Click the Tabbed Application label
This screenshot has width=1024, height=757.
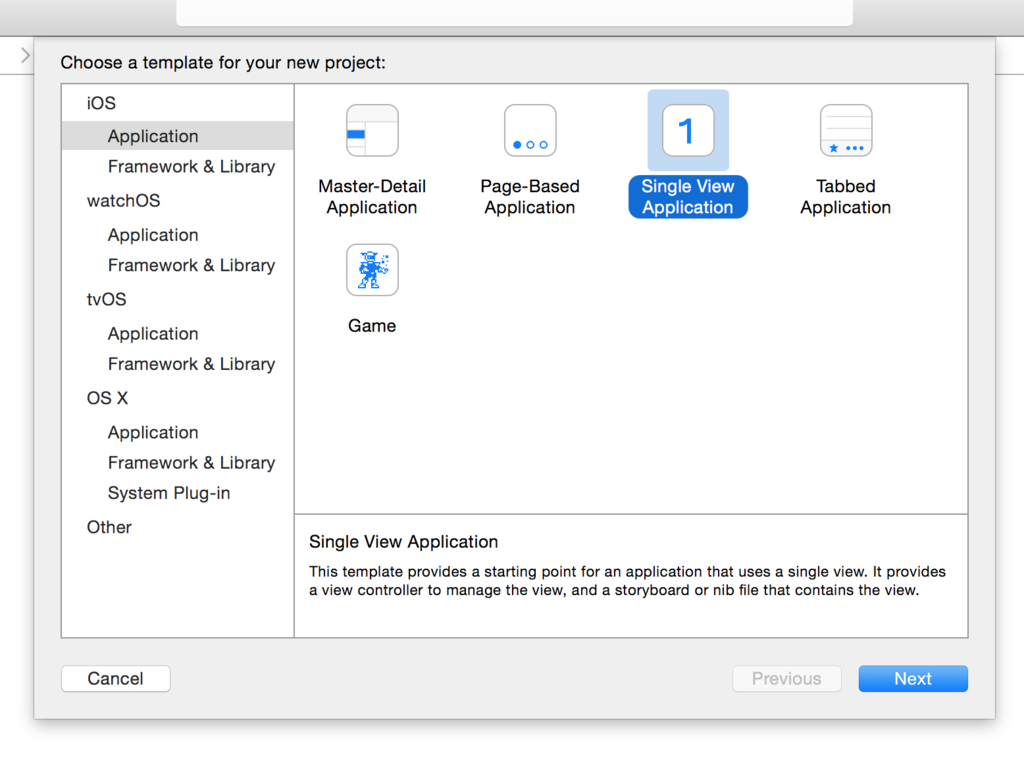846,197
